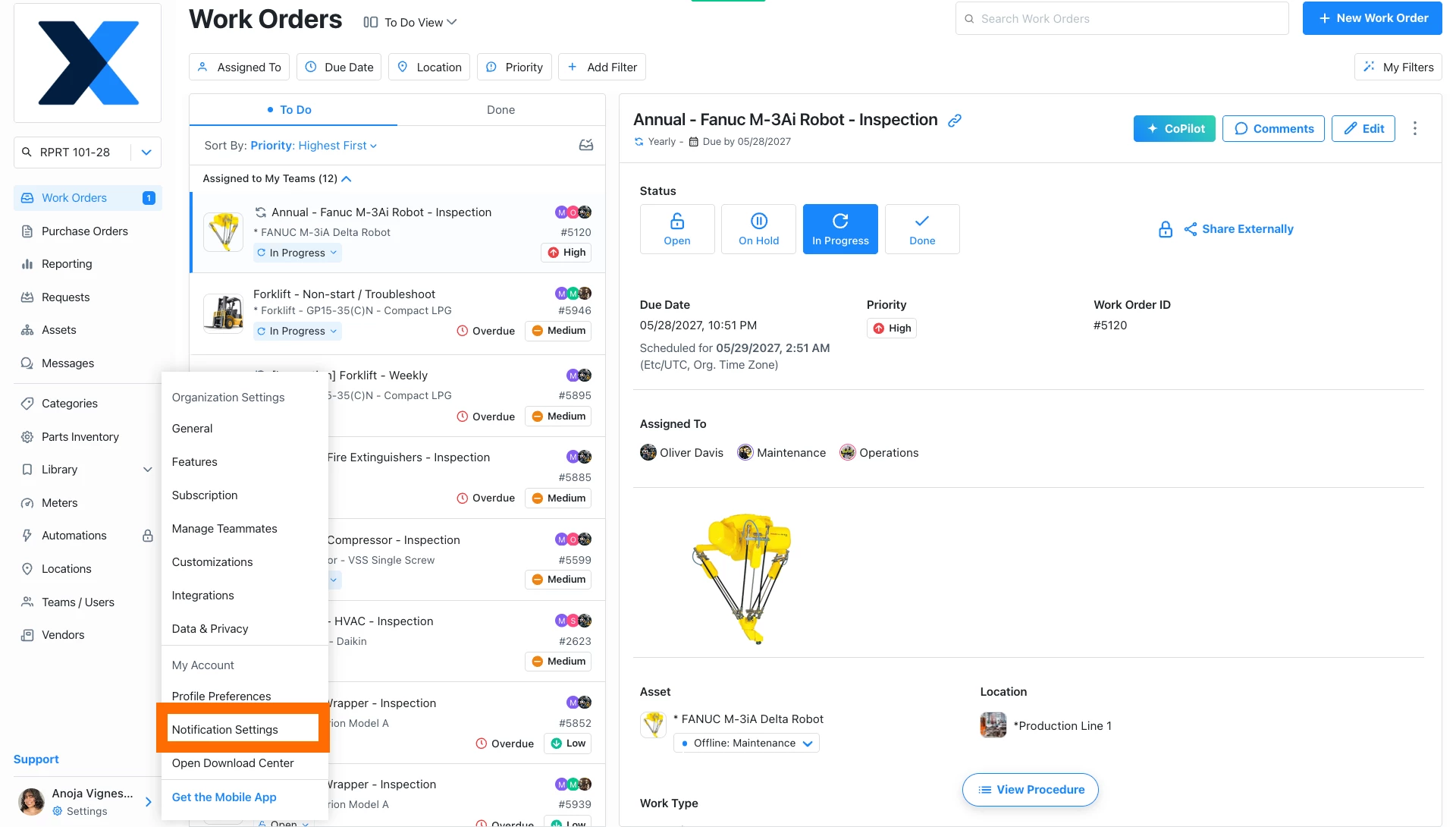The height and width of the screenshot is (827, 1456).
Task: Expand the To Do View dropdown
Action: tap(410, 23)
